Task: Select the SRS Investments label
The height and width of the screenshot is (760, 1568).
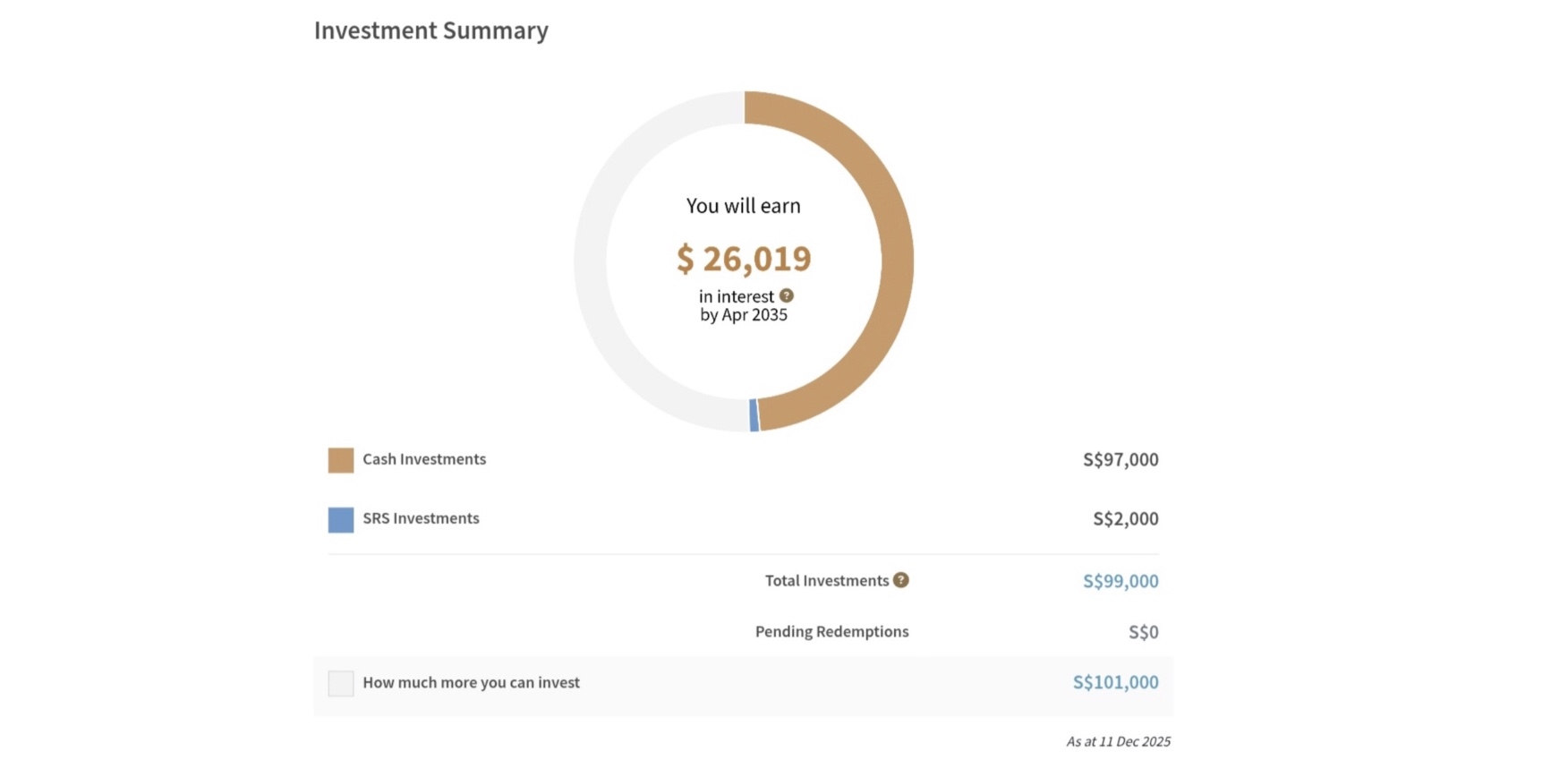Action: click(421, 518)
